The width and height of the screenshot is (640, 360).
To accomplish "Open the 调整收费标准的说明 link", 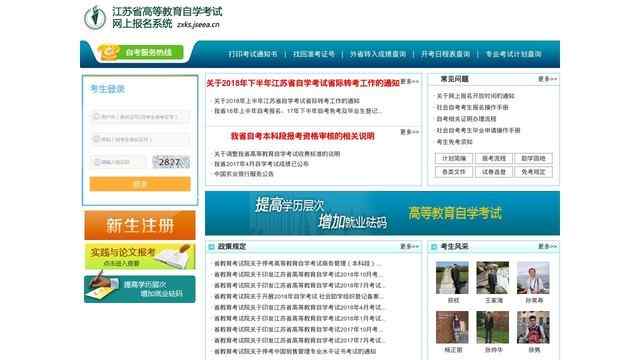I will click(x=277, y=154).
